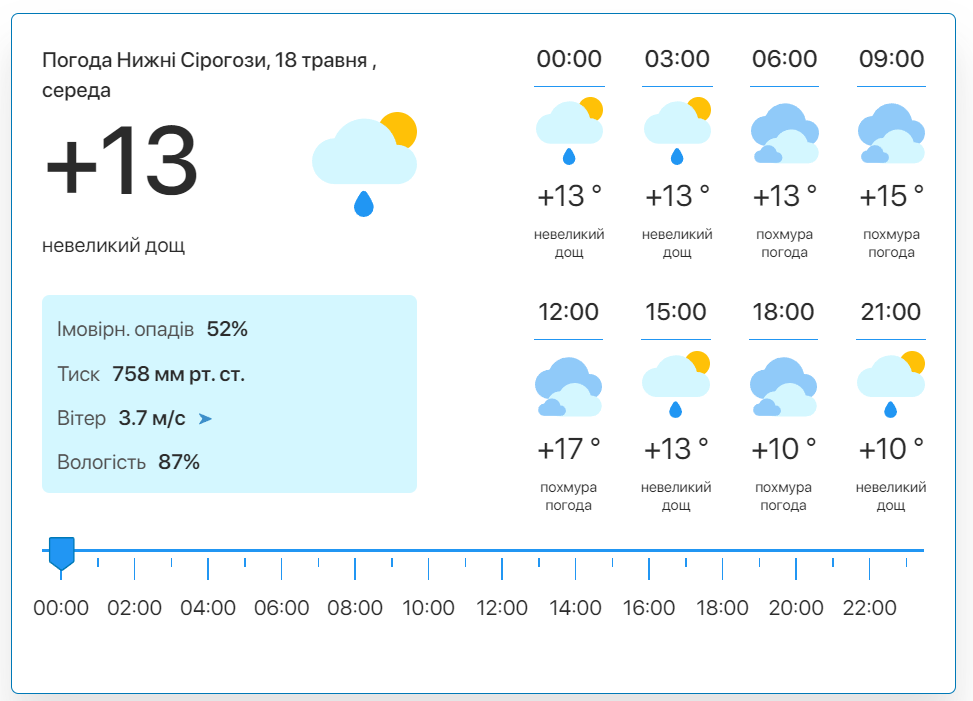Image resolution: width=973 pixels, height=701 pixels.
Task: Click the 22:00 timeline label
Action: [869, 608]
